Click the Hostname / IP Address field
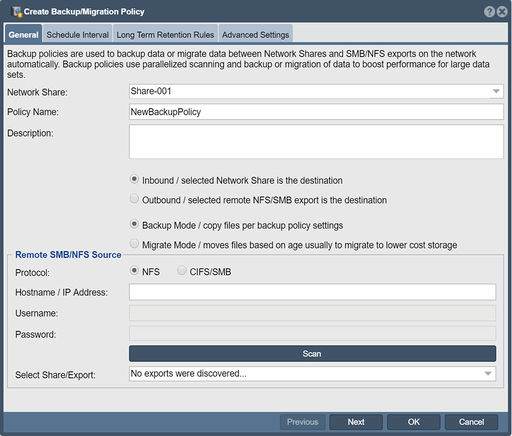The height and width of the screenshot is (436, 512). (x=312, y=292)
